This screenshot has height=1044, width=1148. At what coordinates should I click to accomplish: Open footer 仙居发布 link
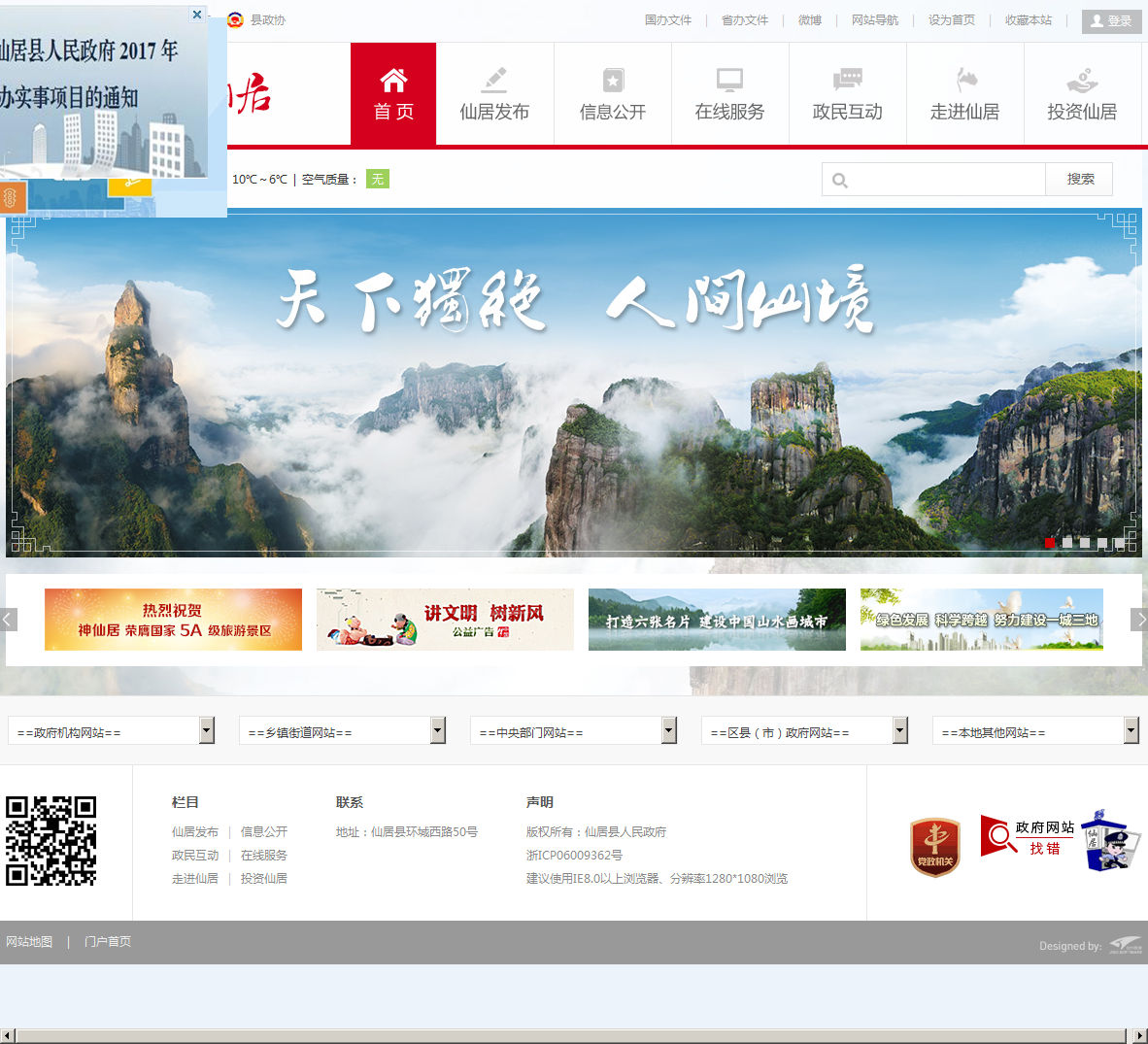point(195,832)
